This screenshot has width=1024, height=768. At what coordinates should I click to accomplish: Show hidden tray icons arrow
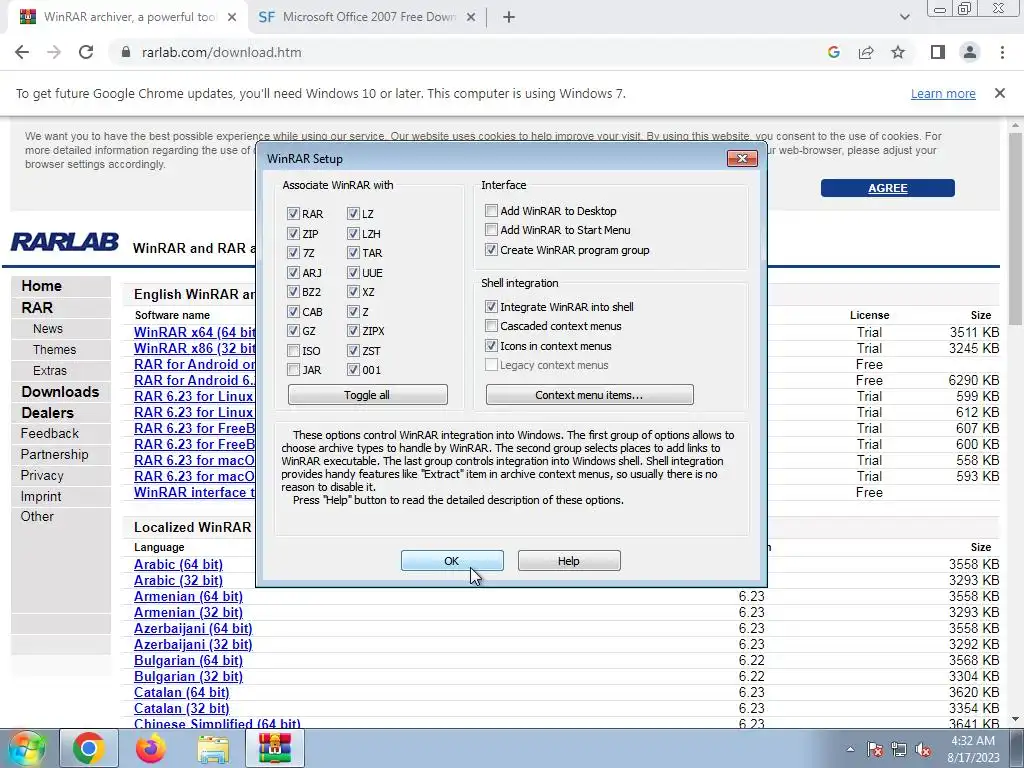[x=850, y=749]
